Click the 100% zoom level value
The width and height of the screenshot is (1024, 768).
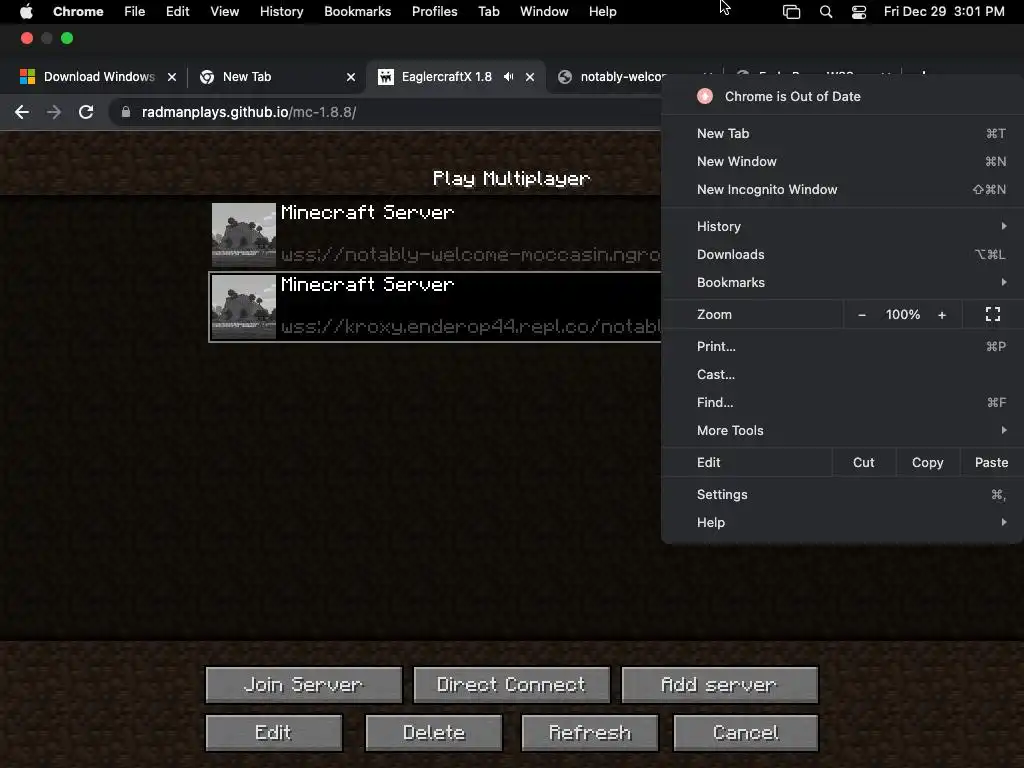point(903,315)
